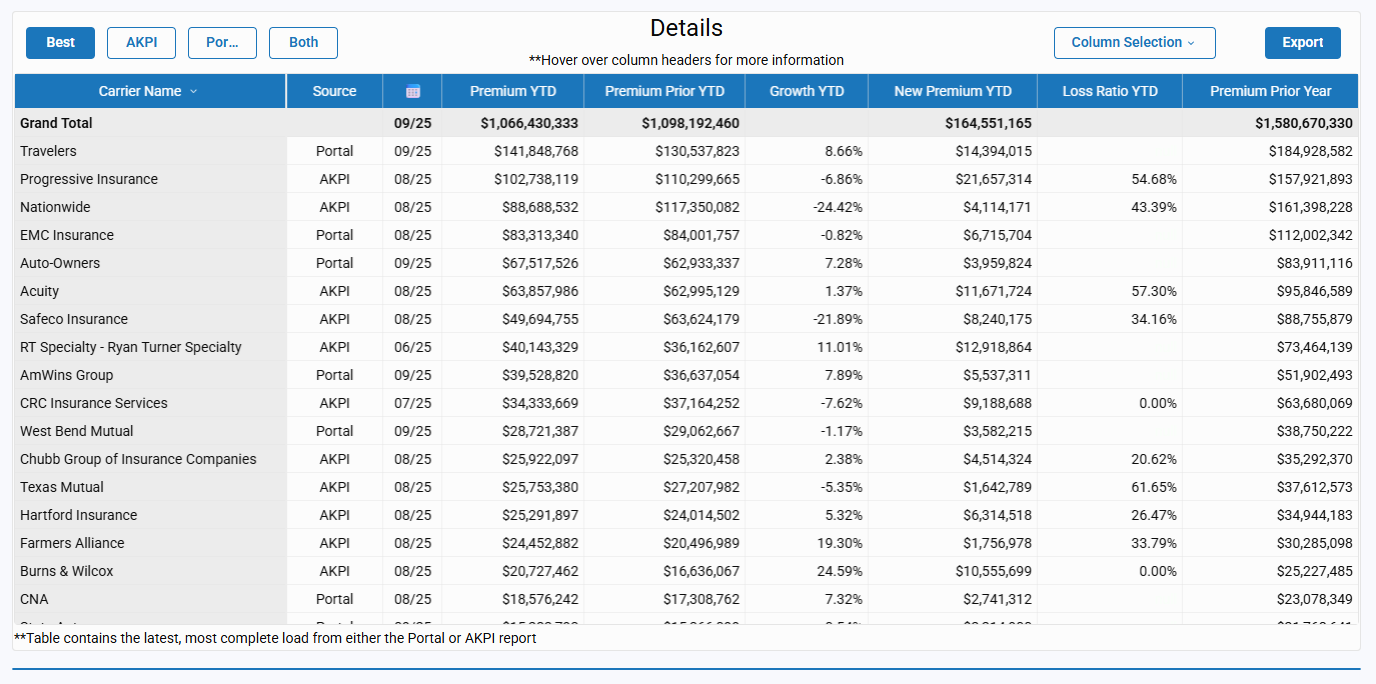Toggle the Both sources option

pos(303,43)
